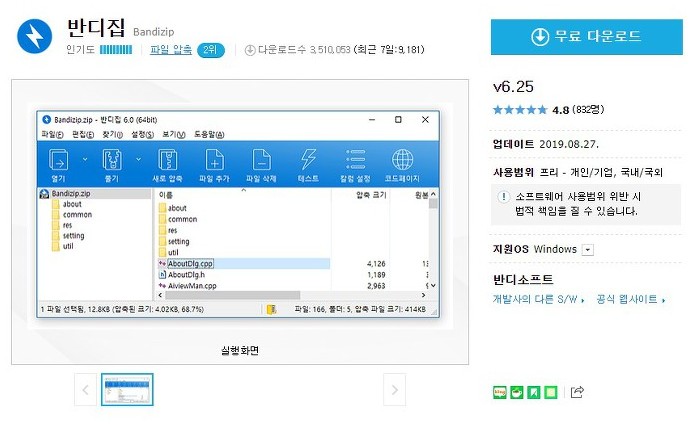Screen dimensions: 697x426
Task: Open the 편집(E) menu
Action: click(x=83, y=134)
